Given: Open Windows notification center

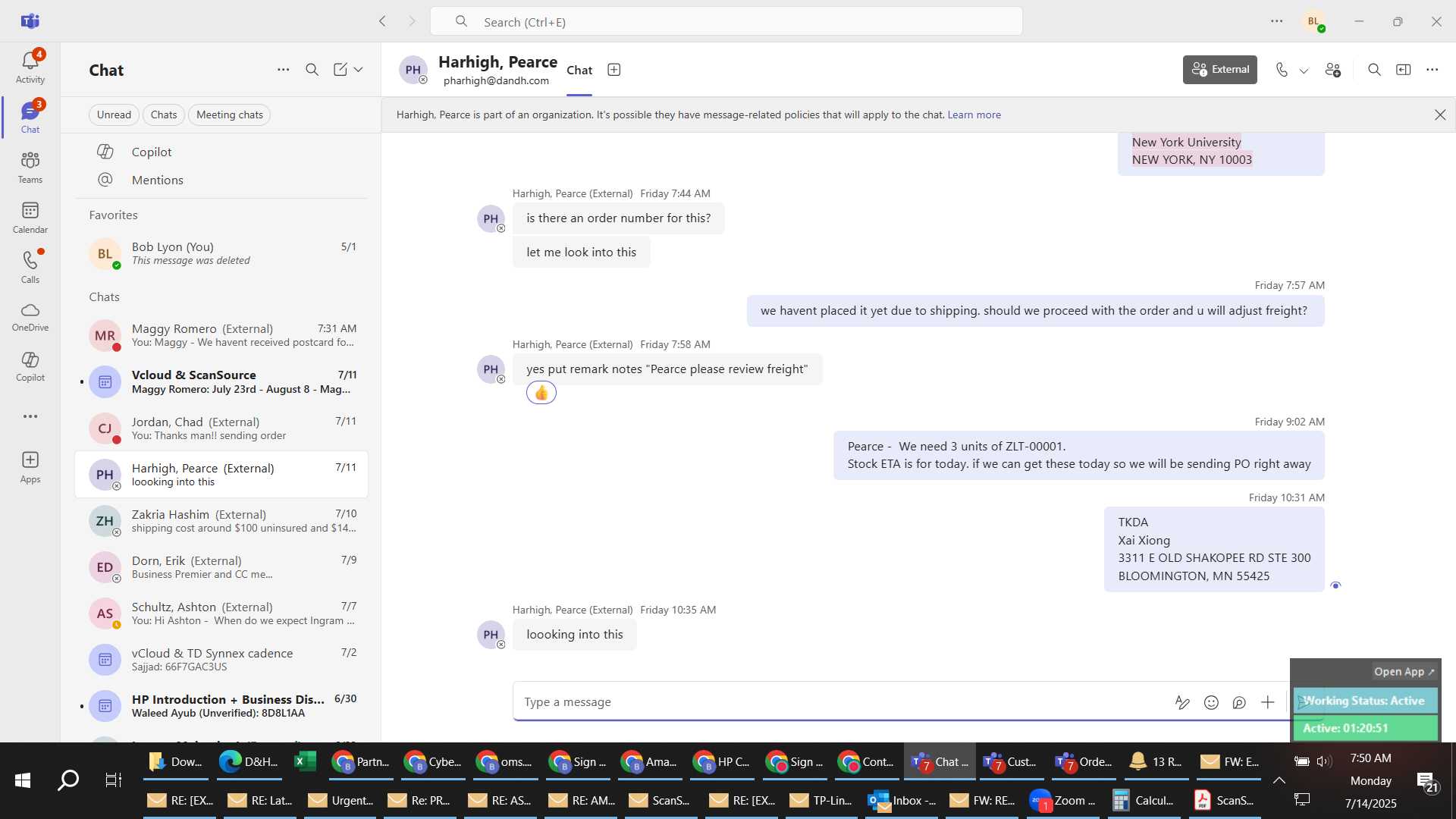Looking at the screenshot, I should (1428, 781).
